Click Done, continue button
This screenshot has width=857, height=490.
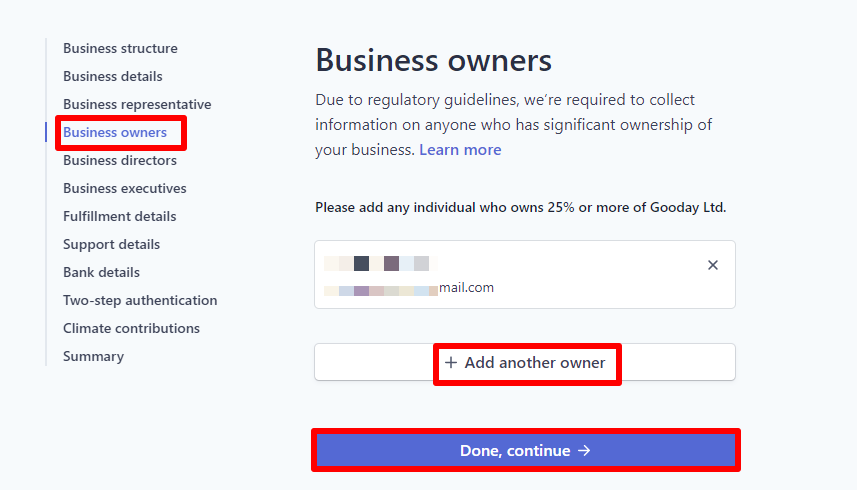tap(526, 451)
